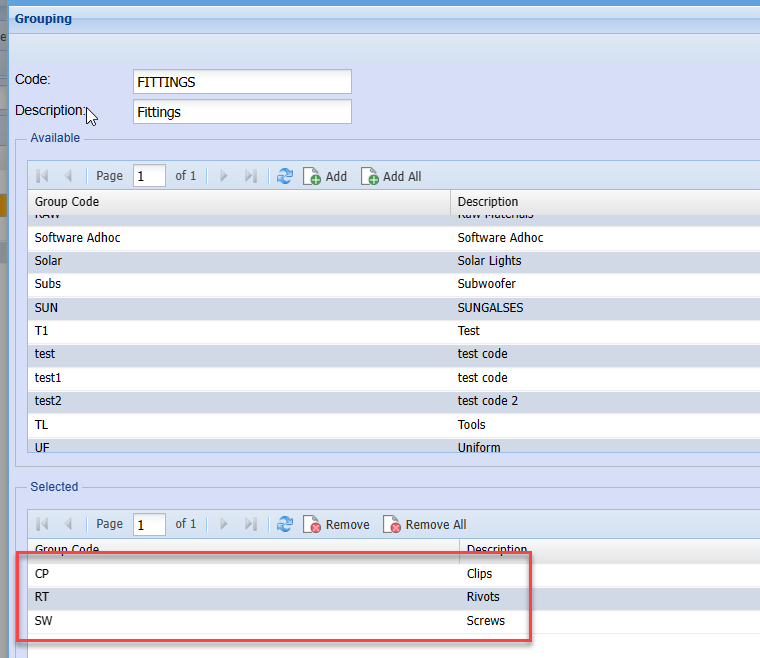The image size is (760, 658).
Task: Go to last page in Available grid
Action: 251,176
